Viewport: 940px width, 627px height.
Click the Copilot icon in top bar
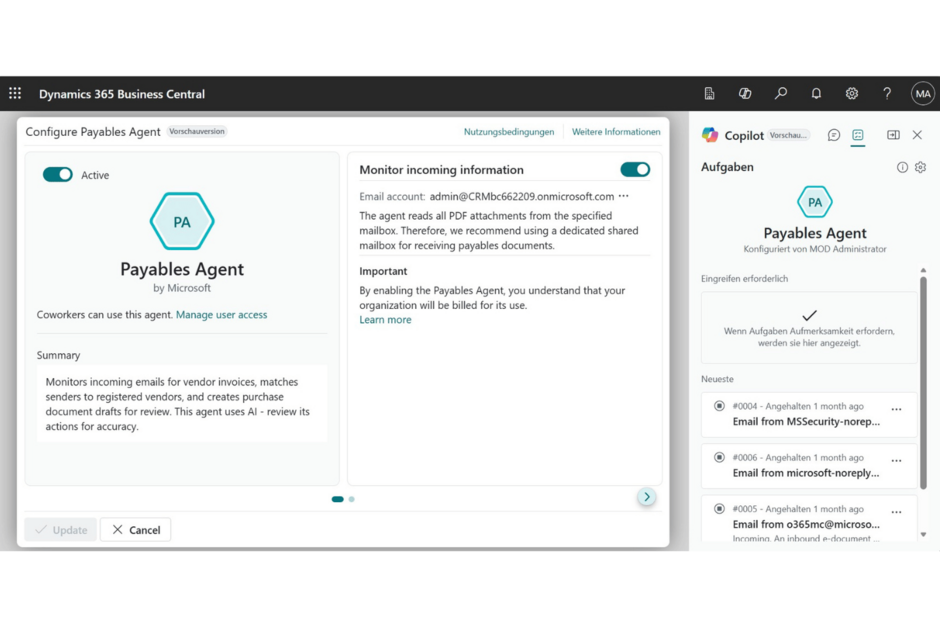(x=745, y=94)
